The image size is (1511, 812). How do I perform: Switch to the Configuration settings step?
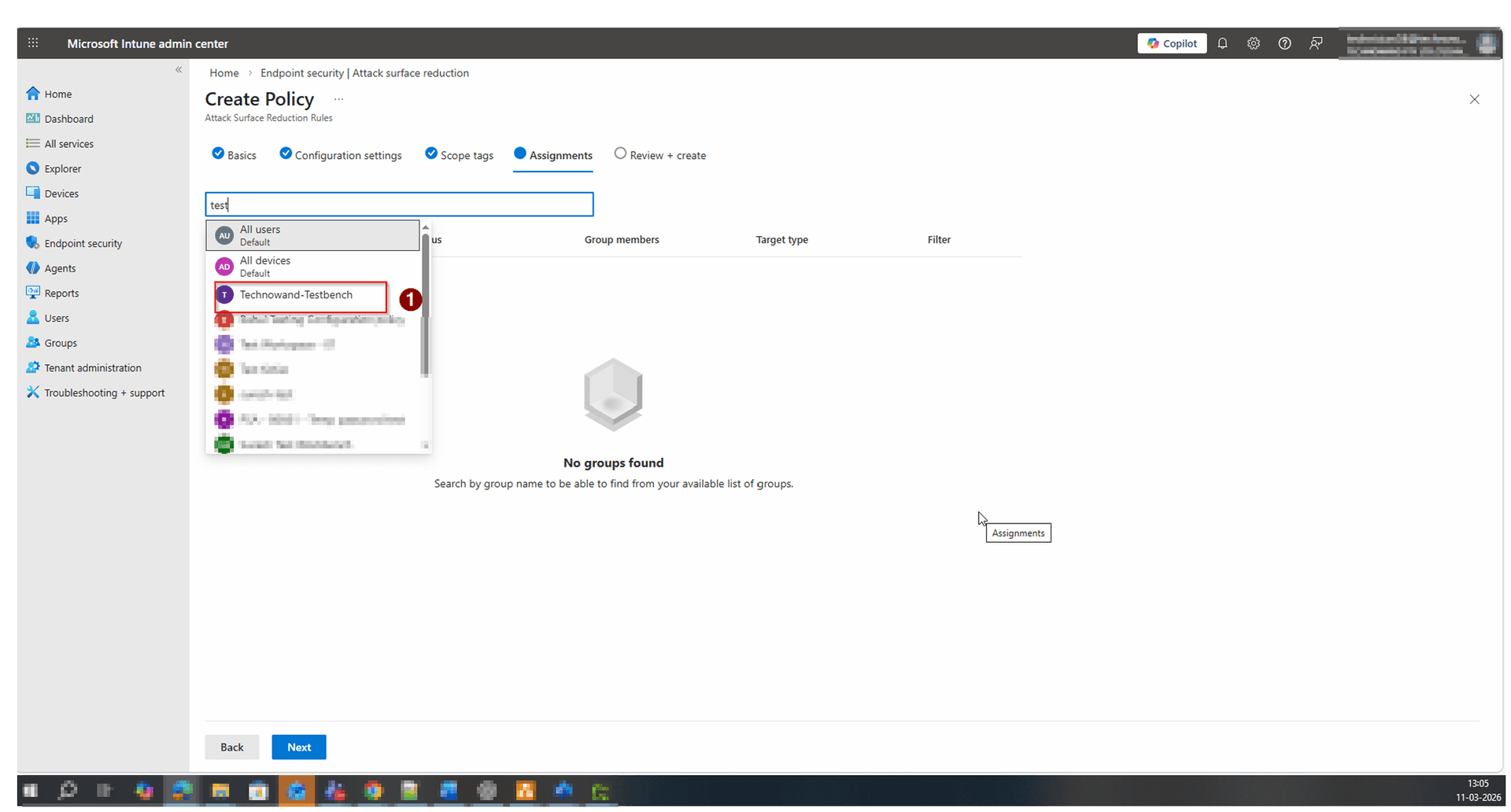341,155
